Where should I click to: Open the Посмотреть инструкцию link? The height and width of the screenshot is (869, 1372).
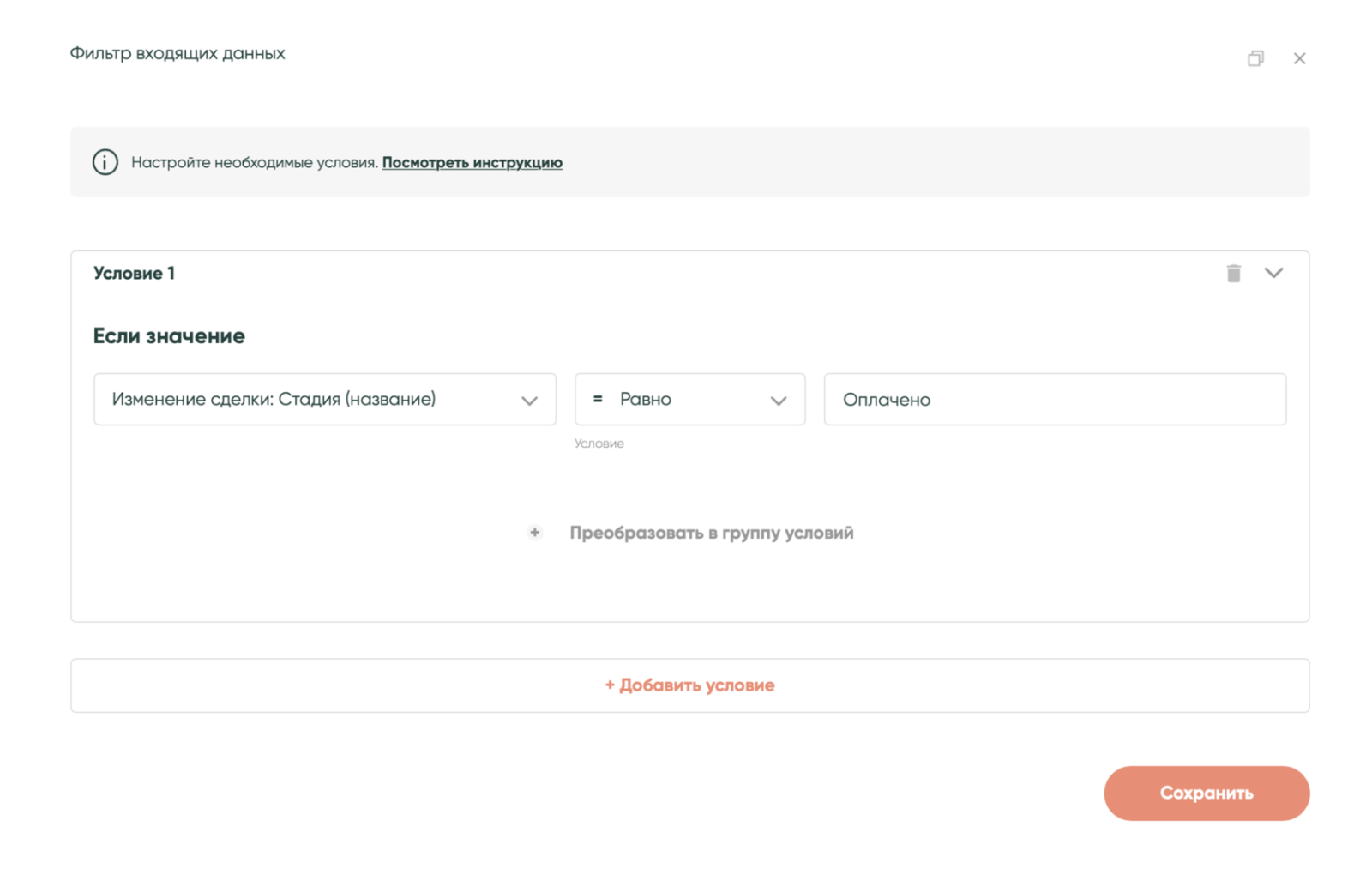(x=472, y=162)
